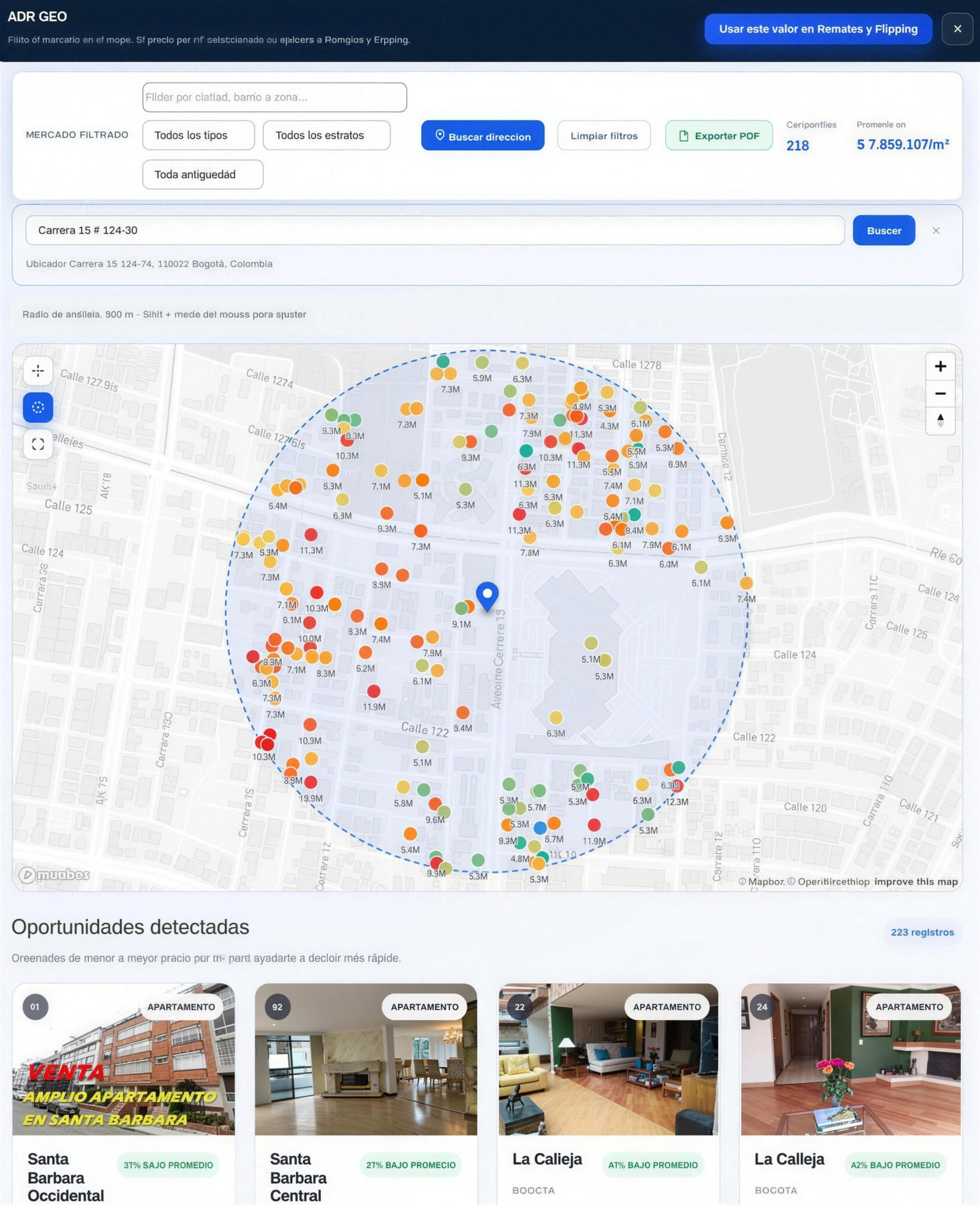Screen dimensions: 980x1205
Task: Click the Mapbox logo on map
Action: point(54,875)
